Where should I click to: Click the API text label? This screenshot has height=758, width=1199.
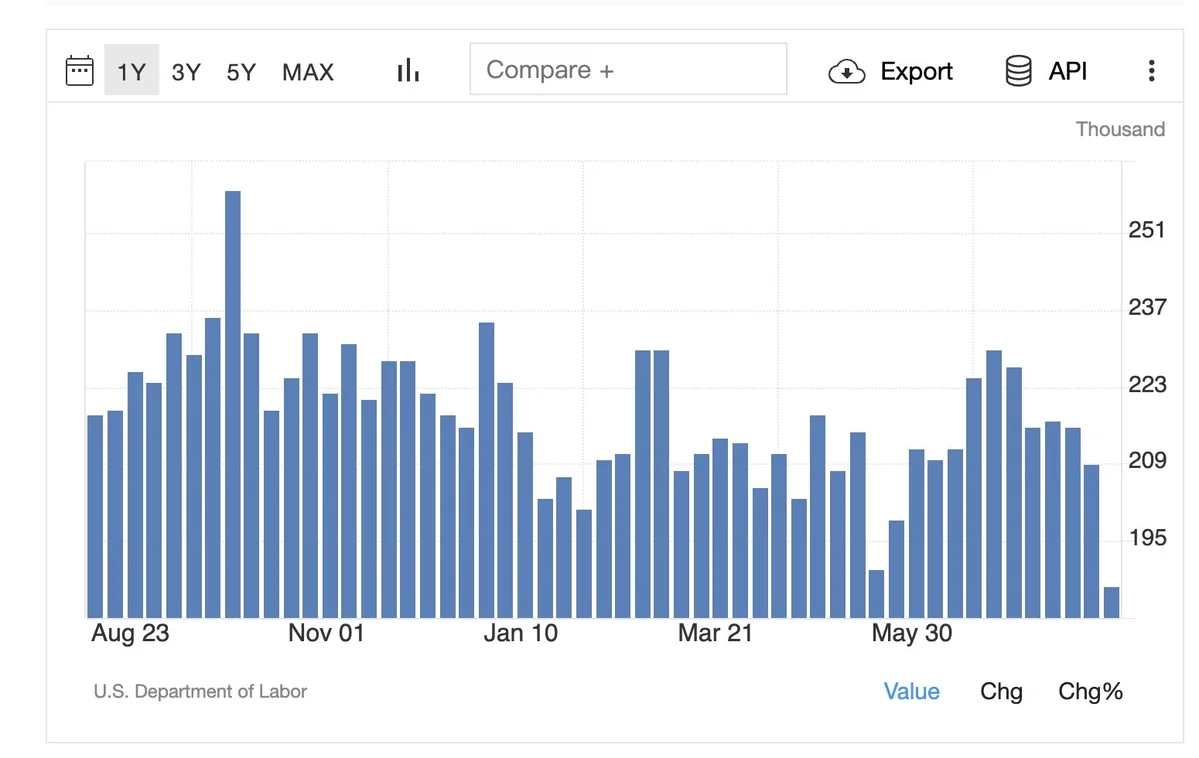pos(1067,70)
